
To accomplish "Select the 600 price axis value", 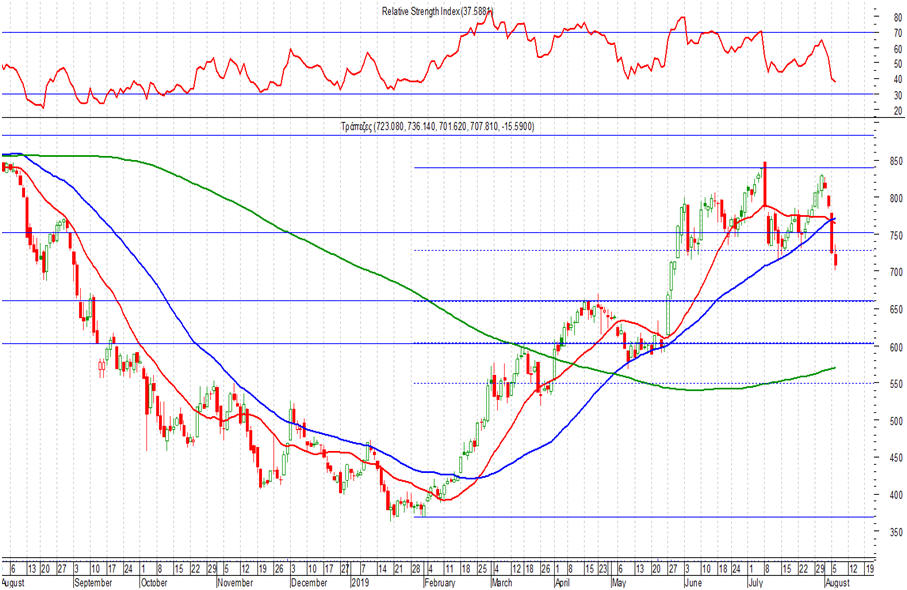I will point(896,347).
